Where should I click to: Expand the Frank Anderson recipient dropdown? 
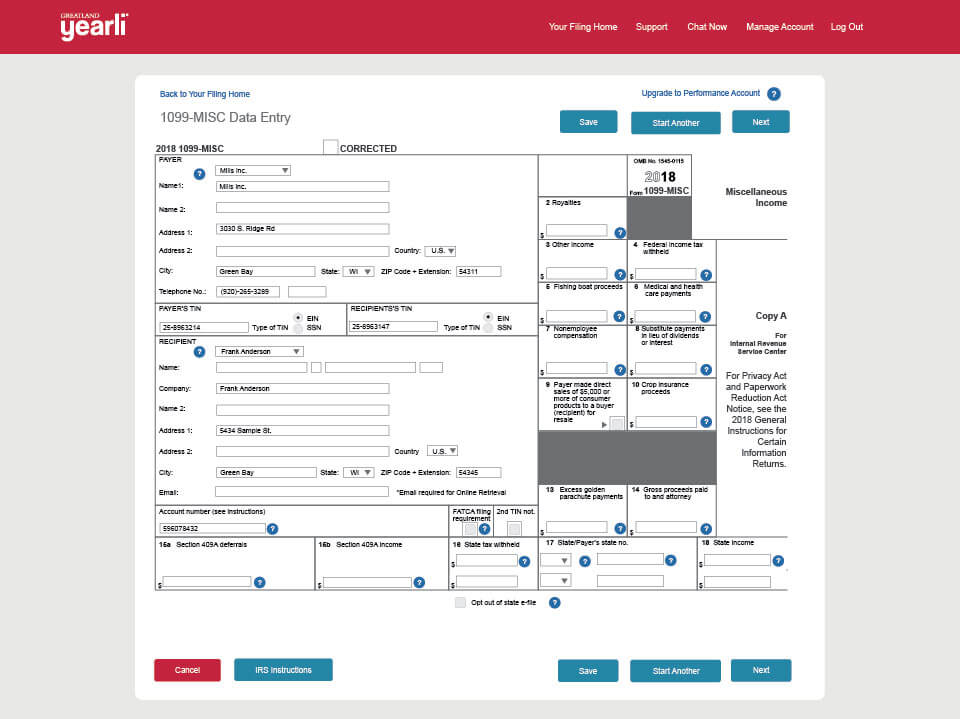(259, 352)
